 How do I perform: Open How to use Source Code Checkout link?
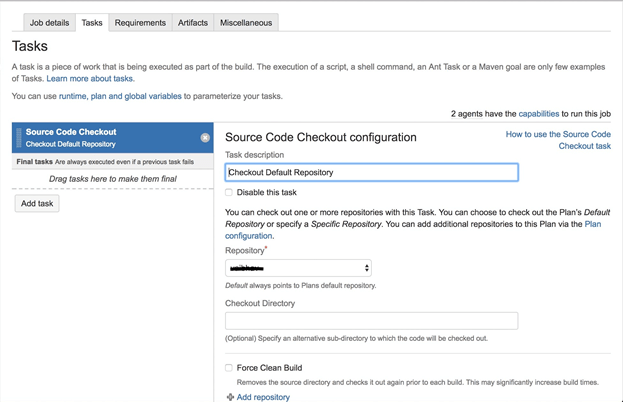pyautogui.click(x=558, y=140)
